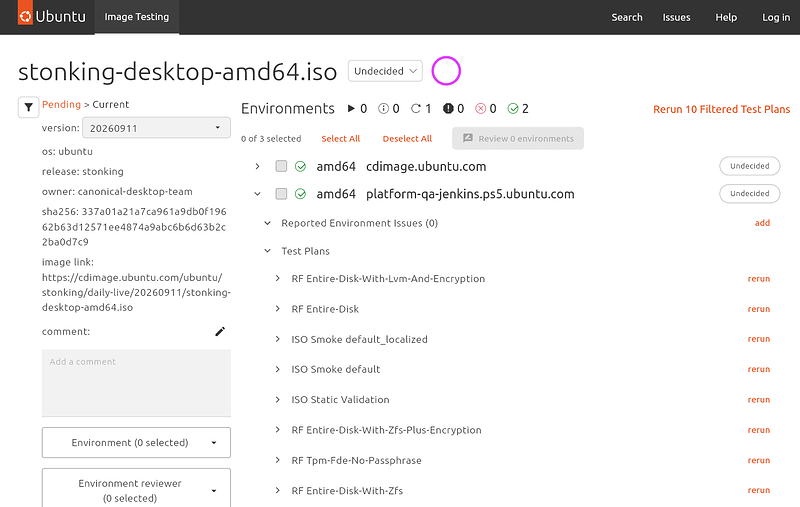
Task: Open Issues in the top navigation
Action: coord(677,17)
